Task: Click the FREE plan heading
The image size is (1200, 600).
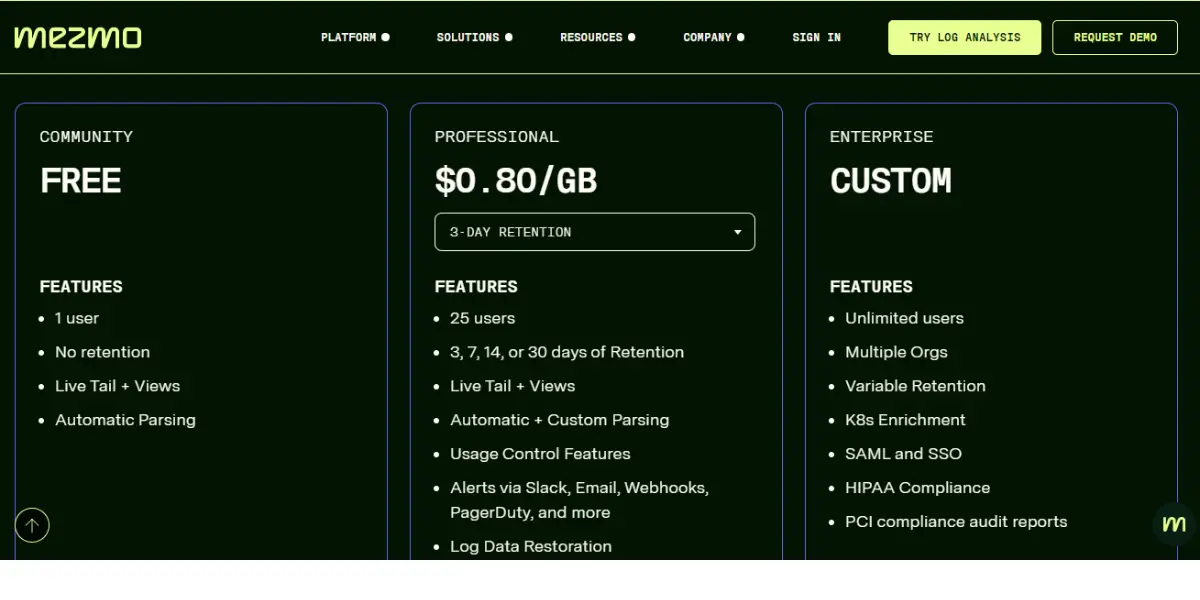Action: [81, 181]
